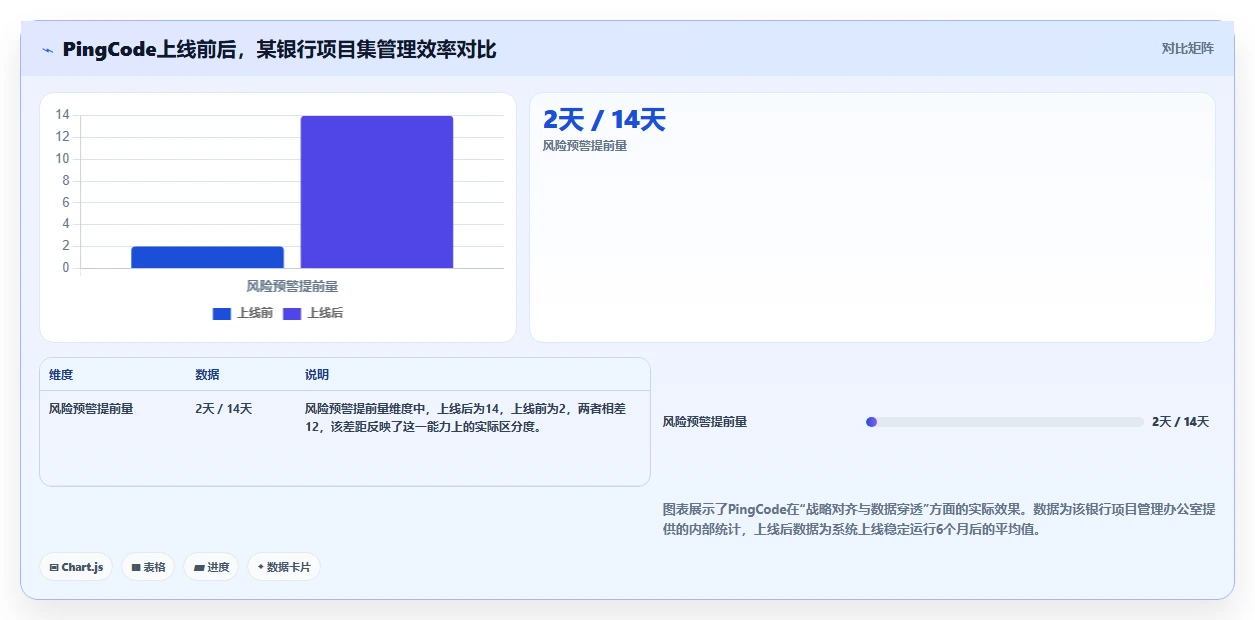Click the chart x-axis label 风险预警提前量
The image size is (1255, 620).
click(292, 286)
